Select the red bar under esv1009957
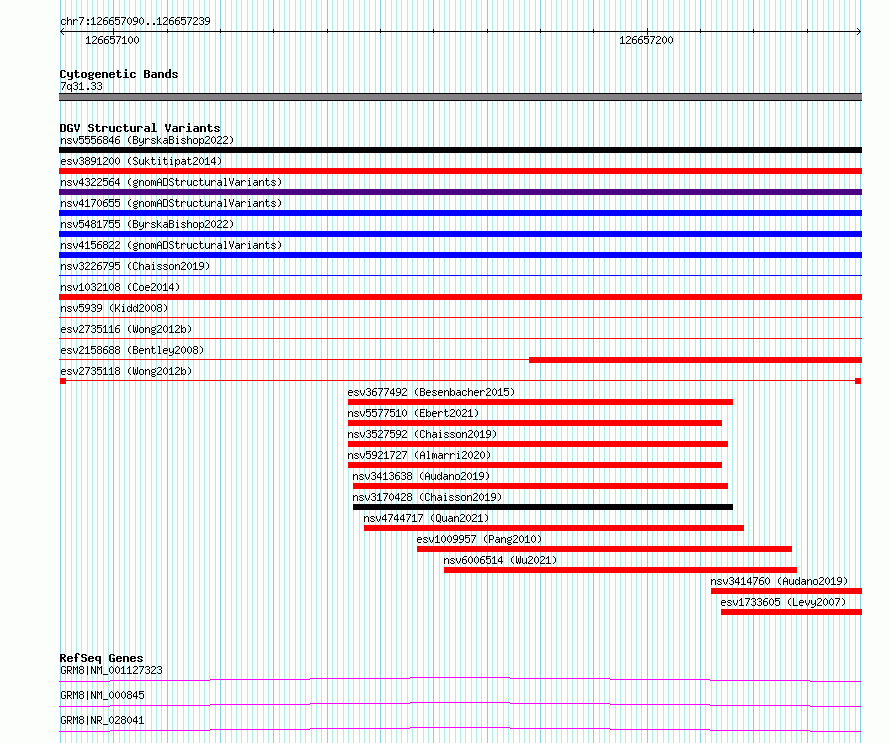 pos(604,549)
